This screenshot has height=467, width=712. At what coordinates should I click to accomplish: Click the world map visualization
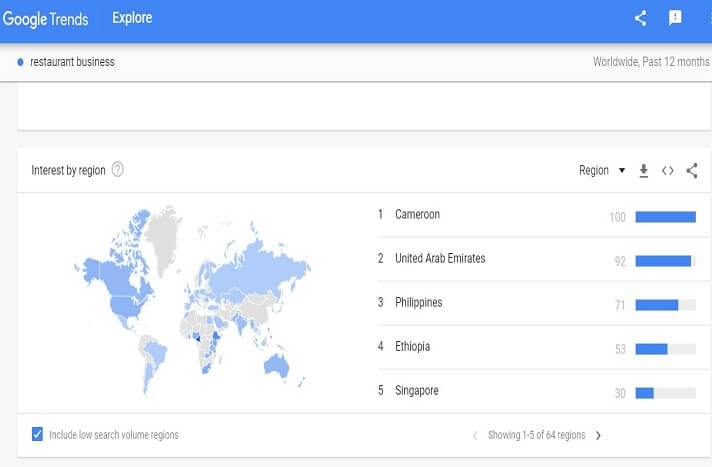pyautogui.click(x=192, y=292)
